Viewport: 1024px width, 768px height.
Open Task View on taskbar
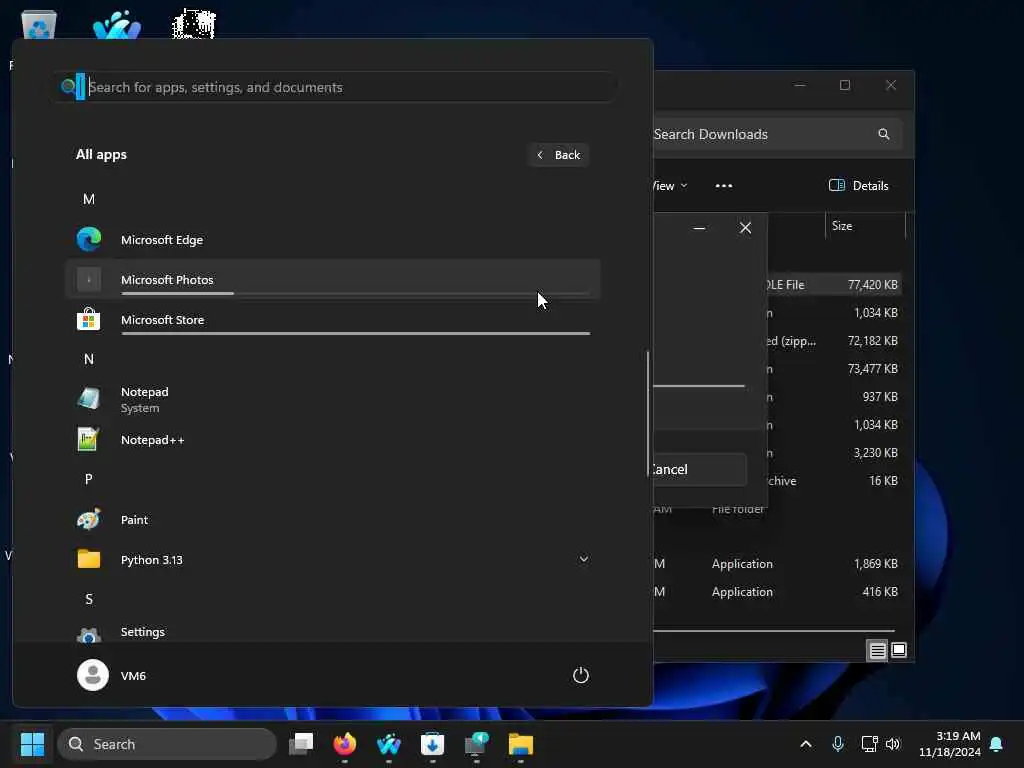click(x=301, y=744)
